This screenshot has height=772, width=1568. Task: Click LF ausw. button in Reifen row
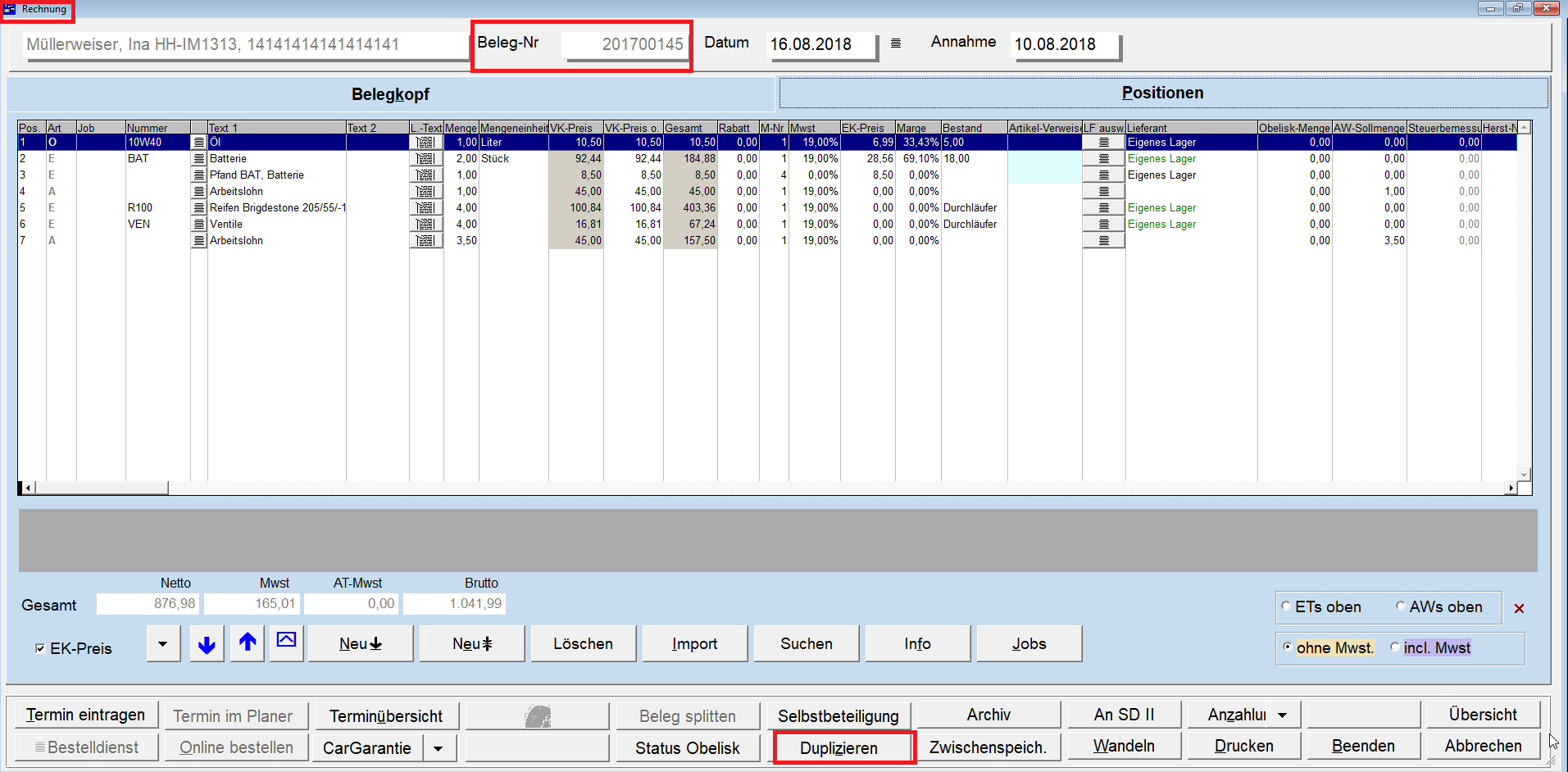[1103, 208]
